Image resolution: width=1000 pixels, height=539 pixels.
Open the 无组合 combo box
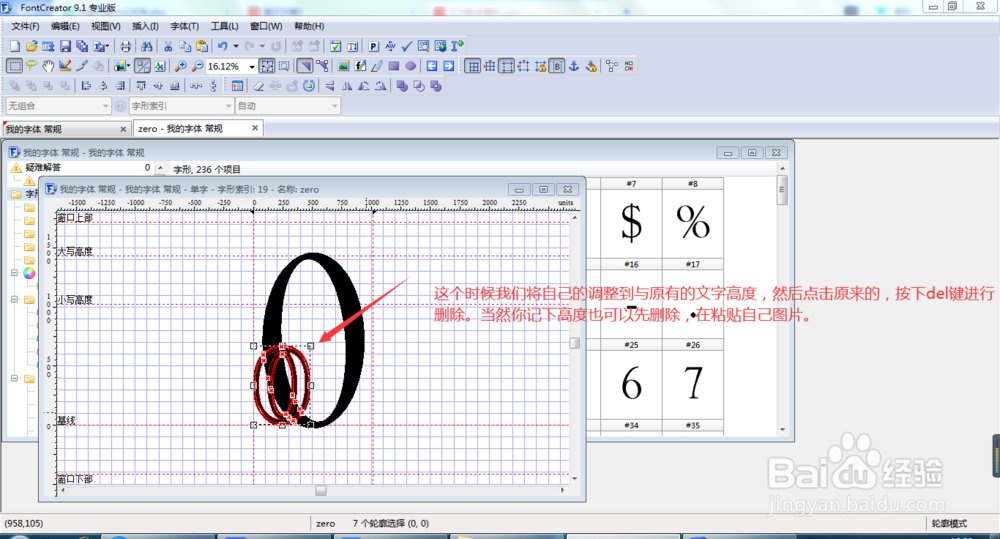pos(57,106)
